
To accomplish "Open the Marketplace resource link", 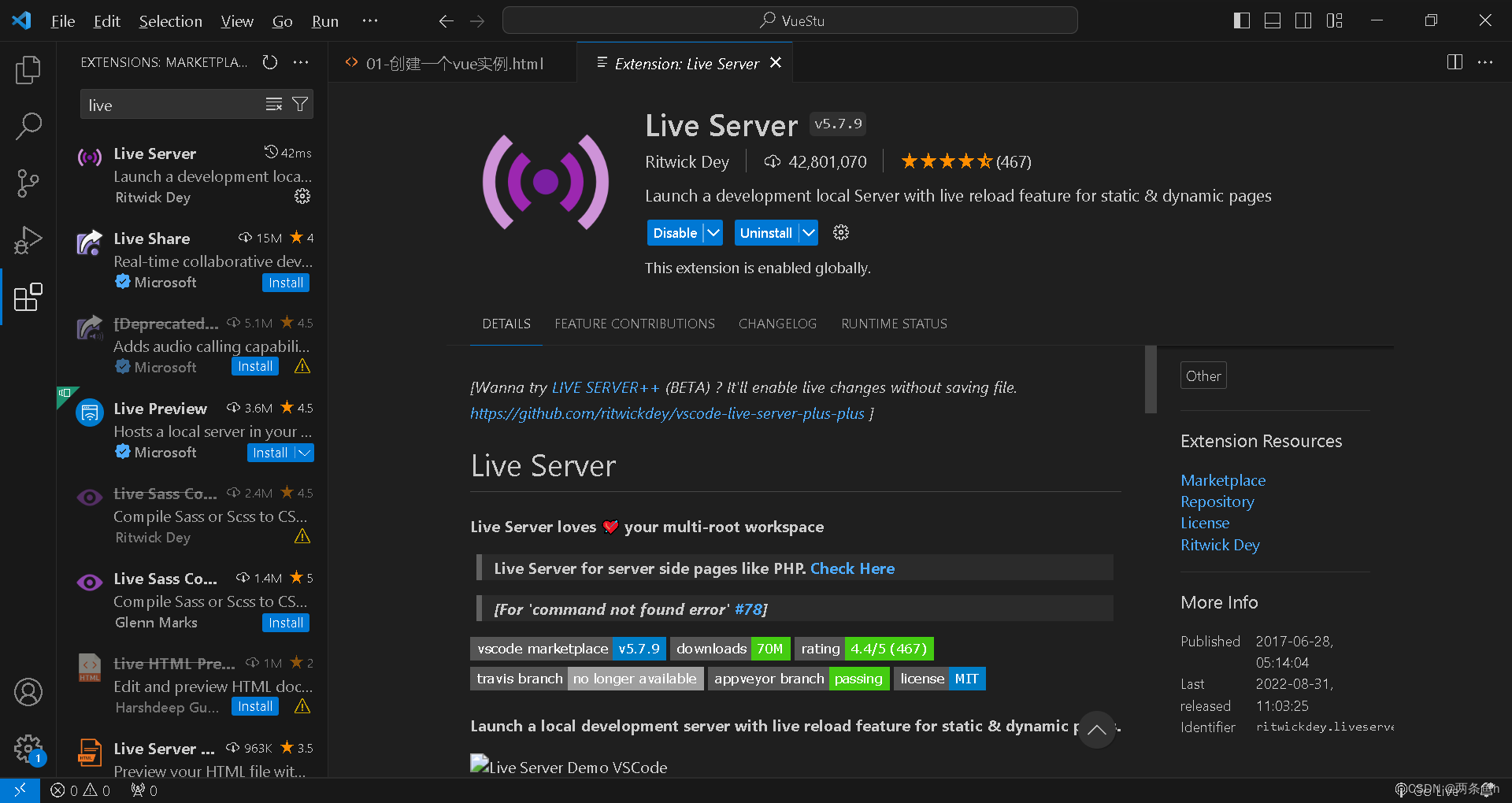I will pos(1223,480).
